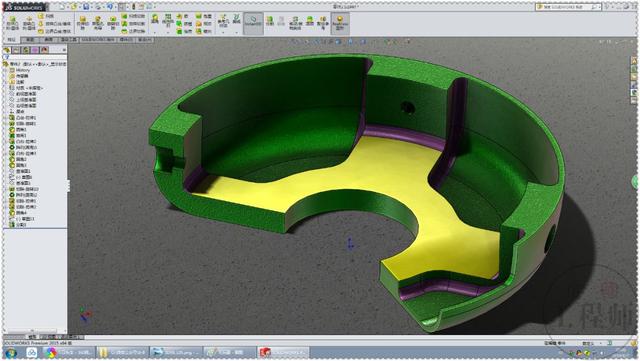Open the Reference Geometry dropdown arrow

coord(223,32)
